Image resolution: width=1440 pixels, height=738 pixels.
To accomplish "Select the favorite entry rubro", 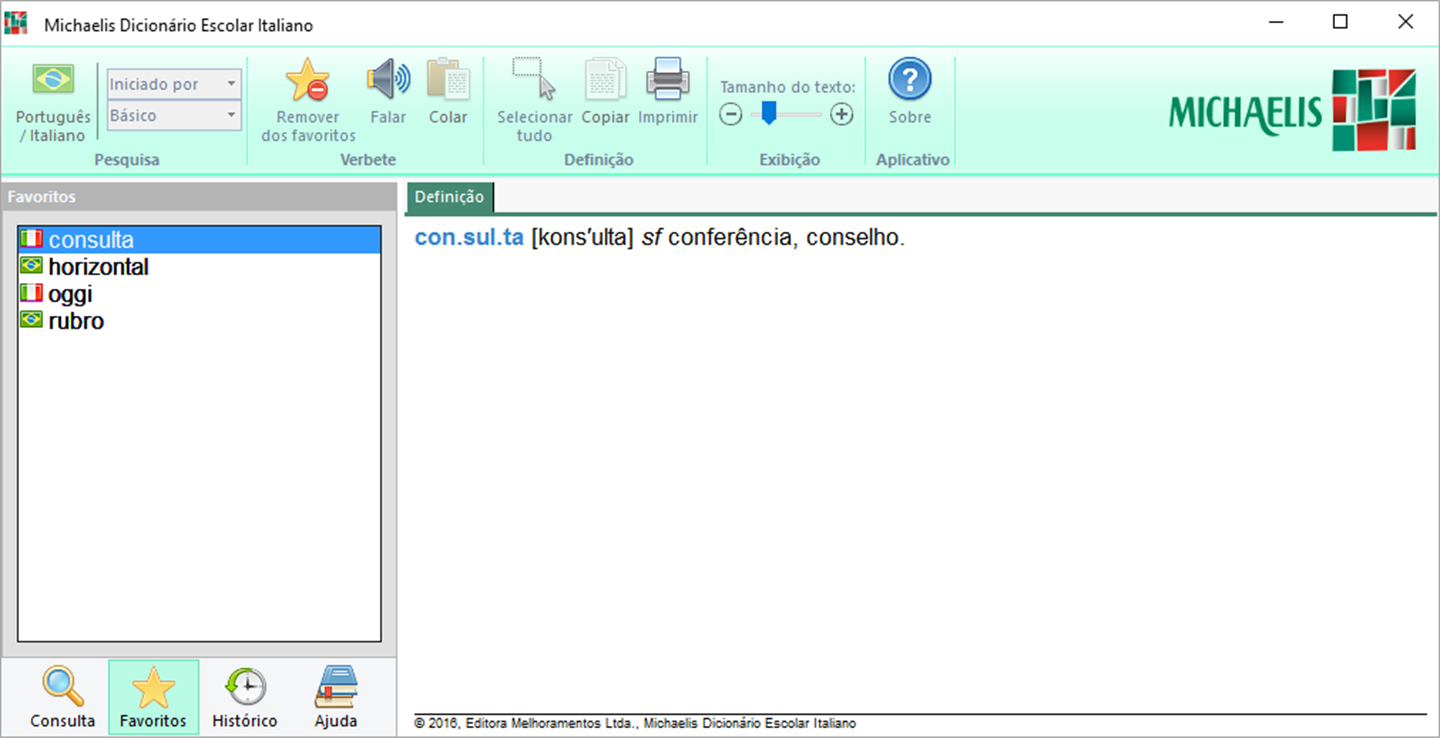I will [x=200, y=321].
